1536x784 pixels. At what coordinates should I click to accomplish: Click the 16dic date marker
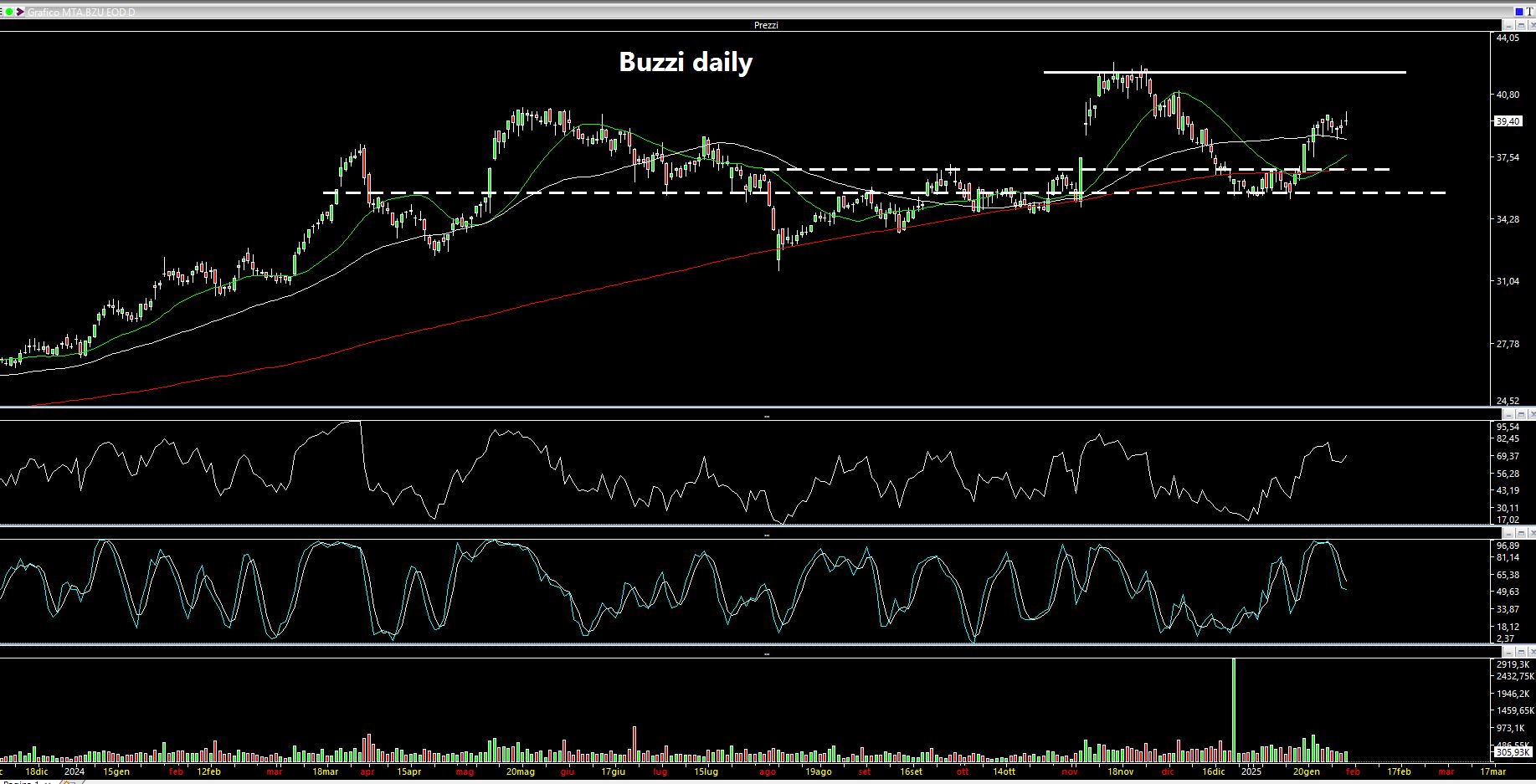tap(1213, 771)
